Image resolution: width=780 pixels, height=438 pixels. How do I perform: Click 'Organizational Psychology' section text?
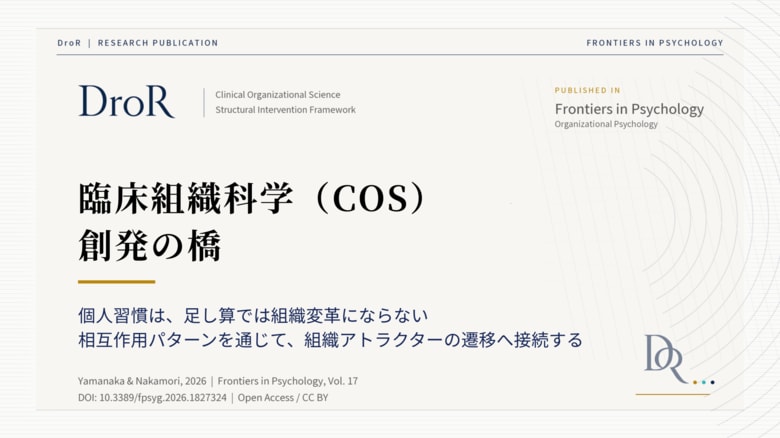point(606,124)
